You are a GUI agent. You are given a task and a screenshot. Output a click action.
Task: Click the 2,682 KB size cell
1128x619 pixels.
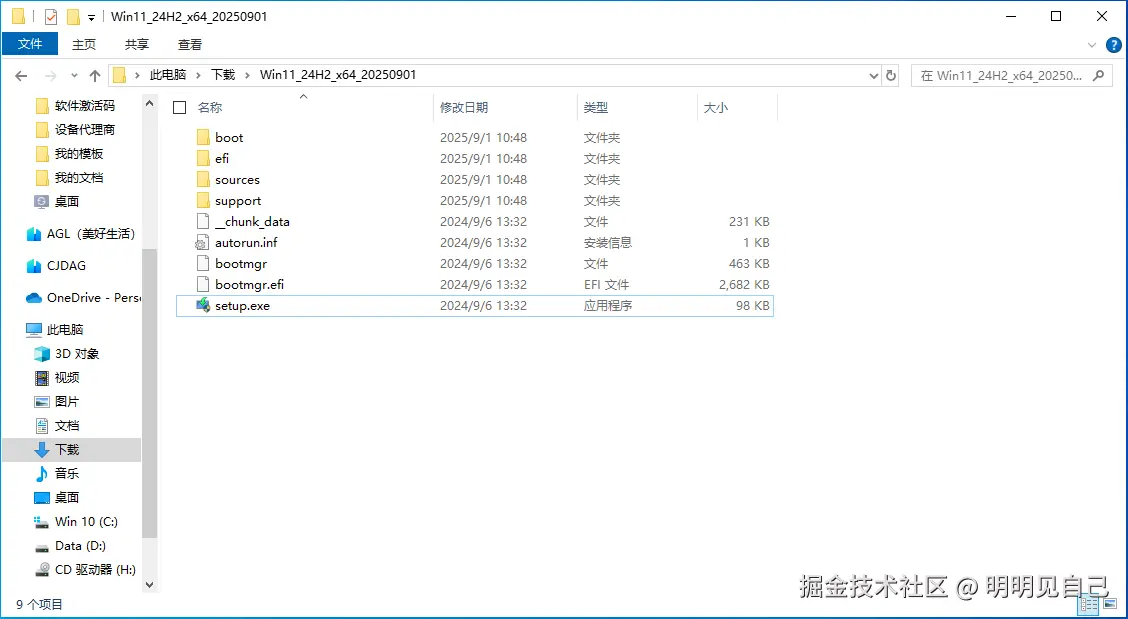pyautogui.click(x=744, y=284)
